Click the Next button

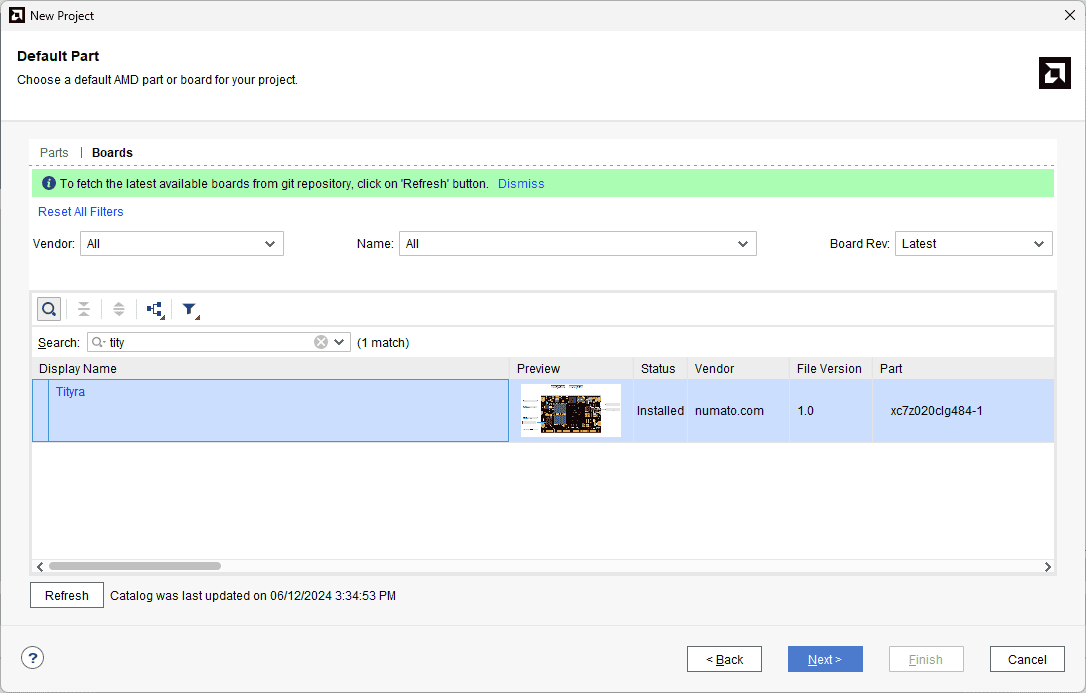point(825,659)
